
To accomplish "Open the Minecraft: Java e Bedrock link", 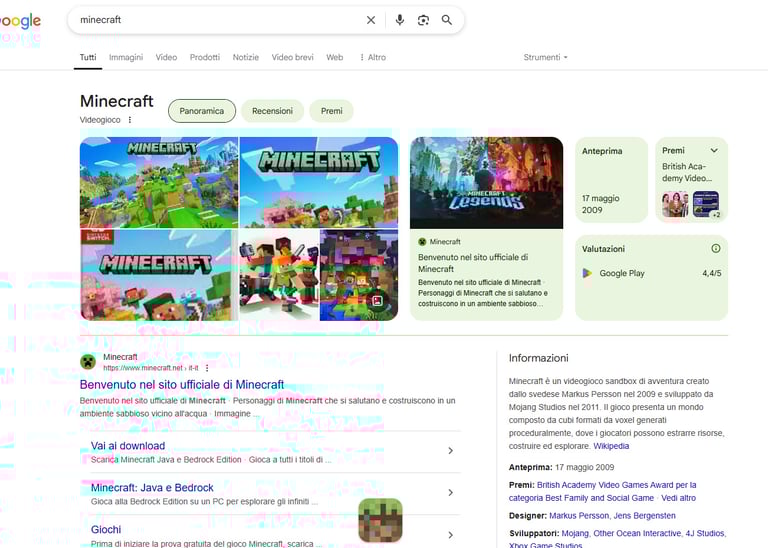I will (152, 488).
